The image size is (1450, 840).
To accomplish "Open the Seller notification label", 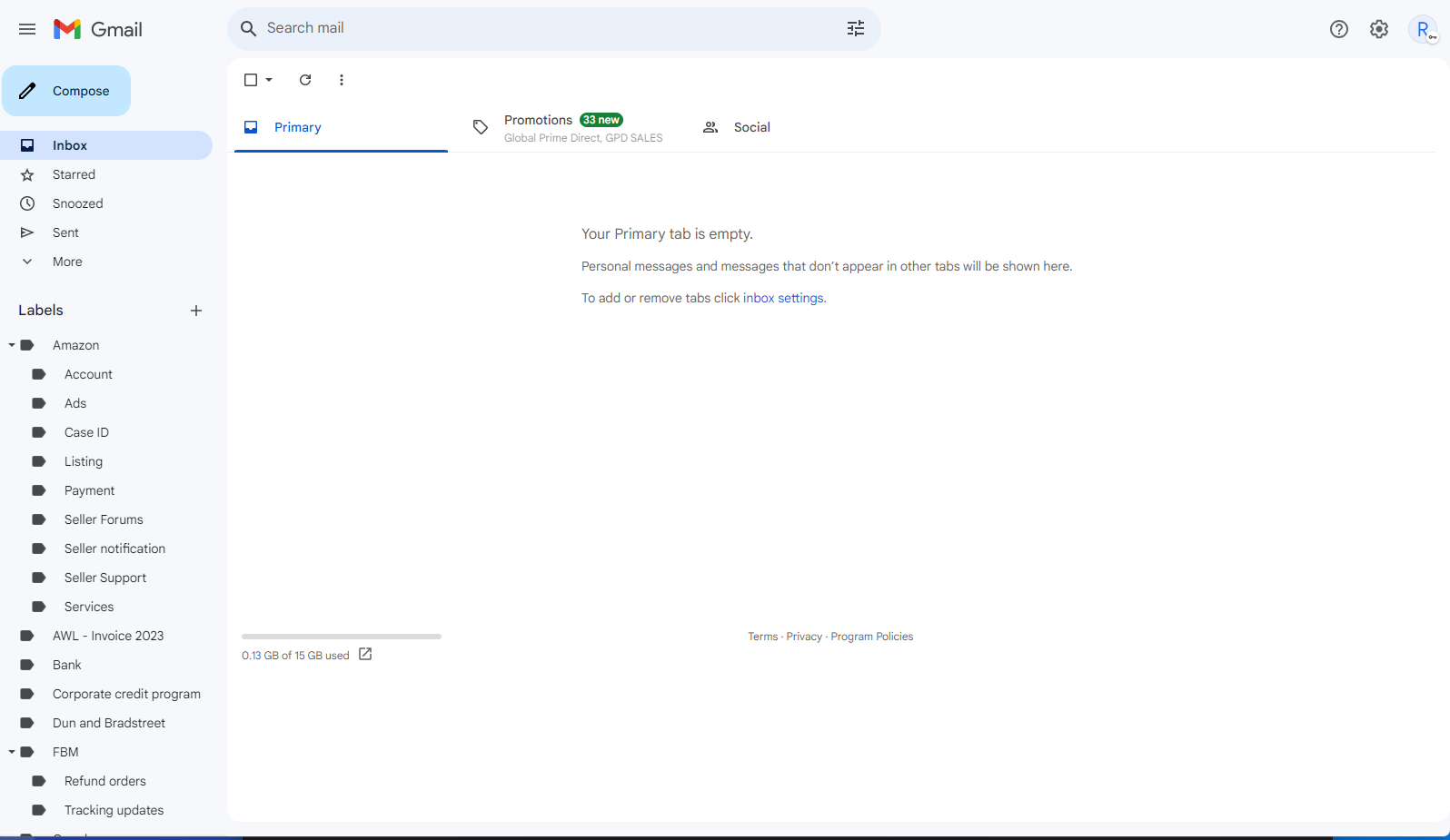I will coord(115,548).
